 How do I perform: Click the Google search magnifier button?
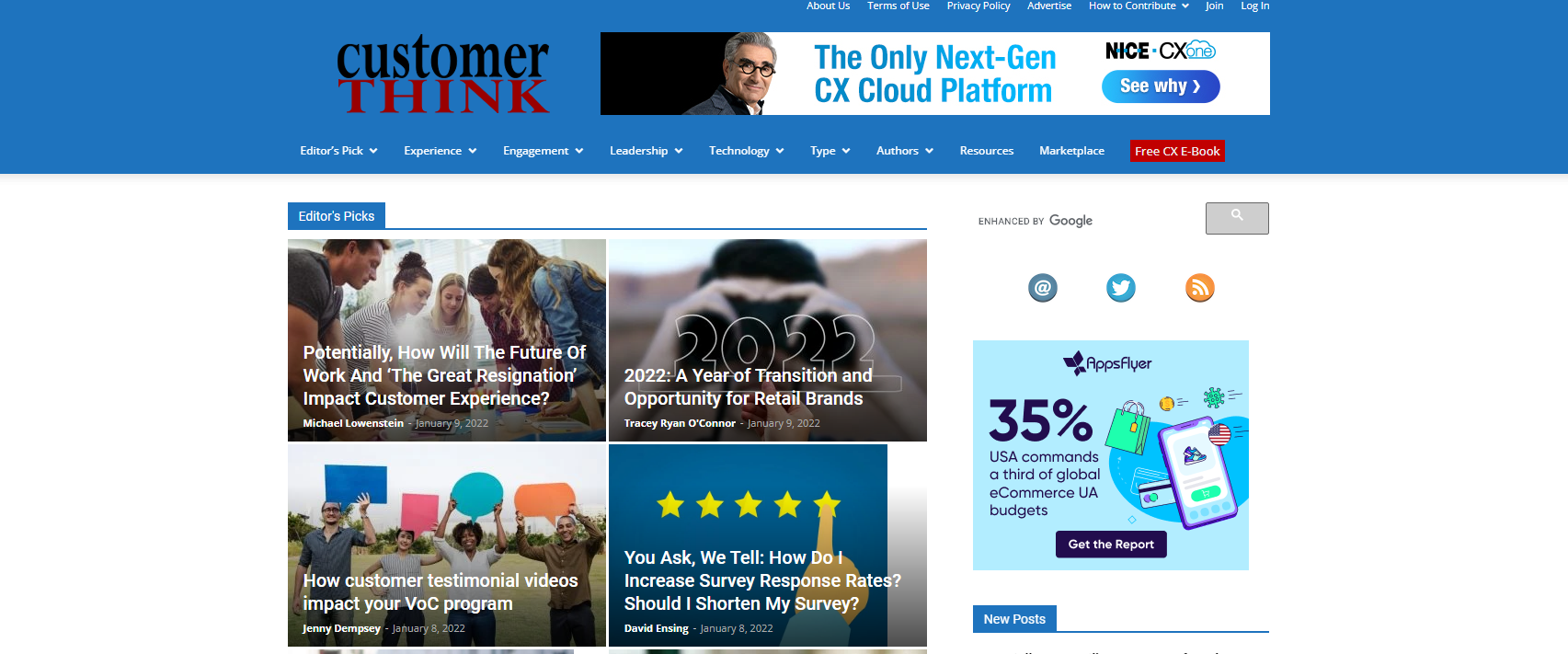click(x=1237, y=218)
